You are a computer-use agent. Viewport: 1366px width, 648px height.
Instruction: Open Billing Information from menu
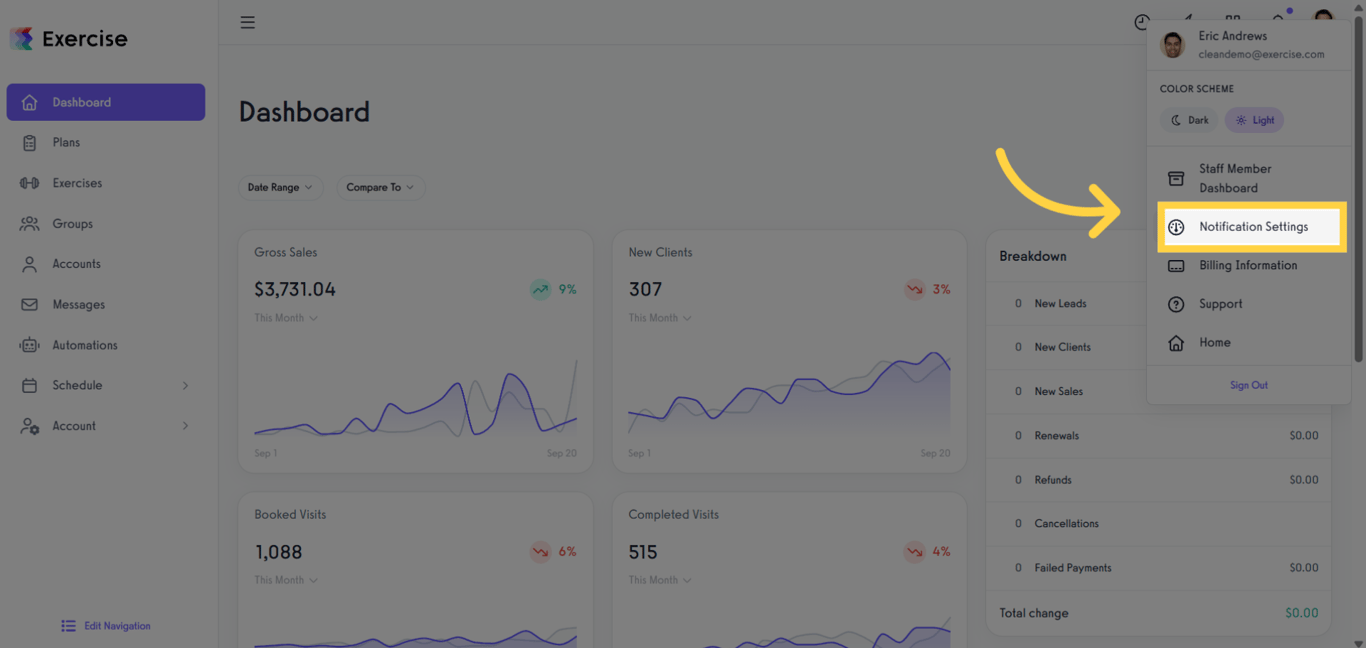click(x=1247, y=266)
